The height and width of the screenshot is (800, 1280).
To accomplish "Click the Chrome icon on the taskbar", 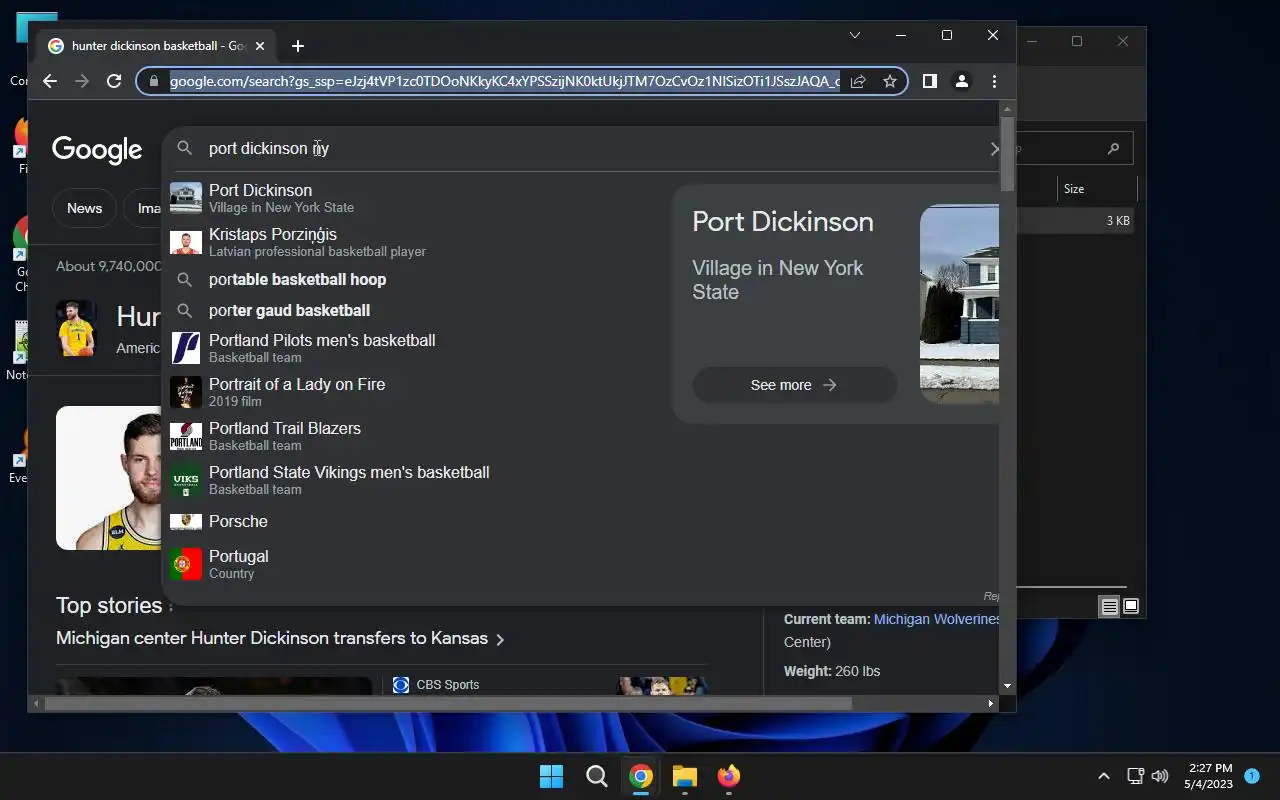I will (641, 776).
